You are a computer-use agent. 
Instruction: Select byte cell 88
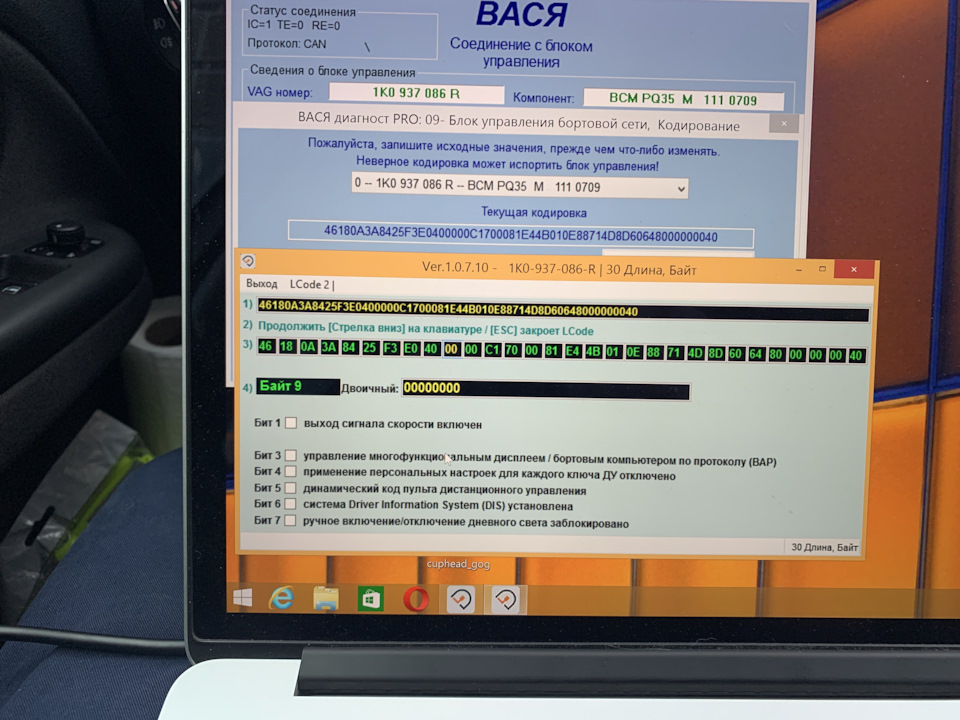[x=654, y=353]
